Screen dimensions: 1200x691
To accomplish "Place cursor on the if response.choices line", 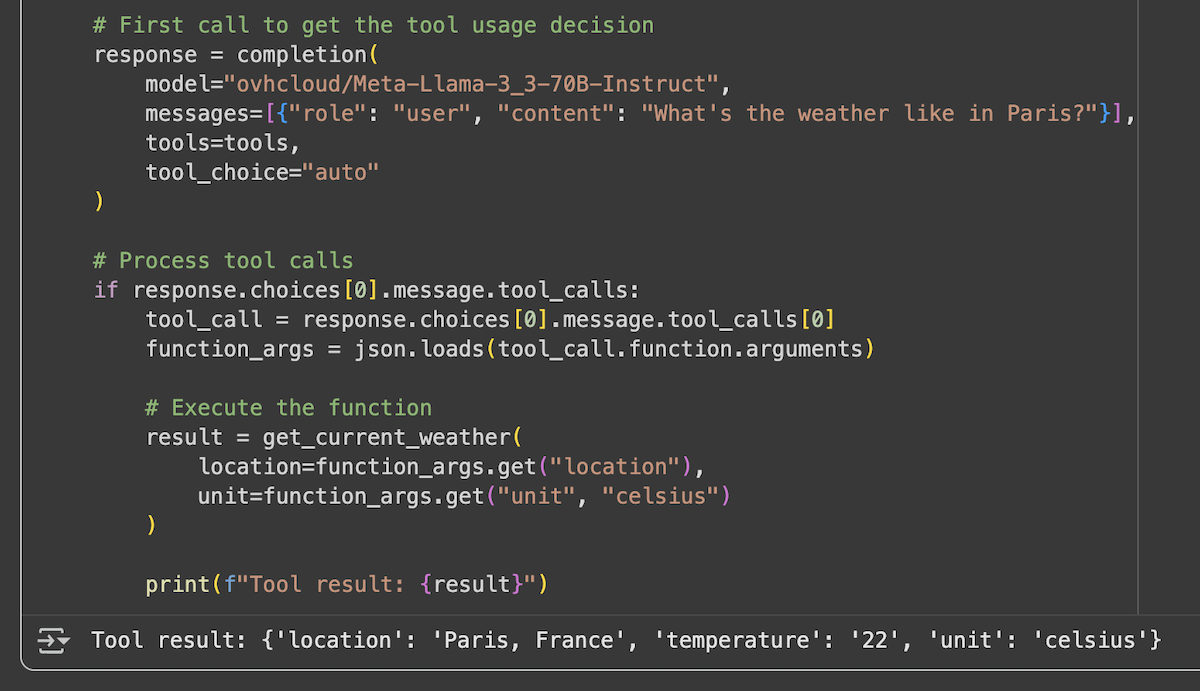I will pos(365,290).
